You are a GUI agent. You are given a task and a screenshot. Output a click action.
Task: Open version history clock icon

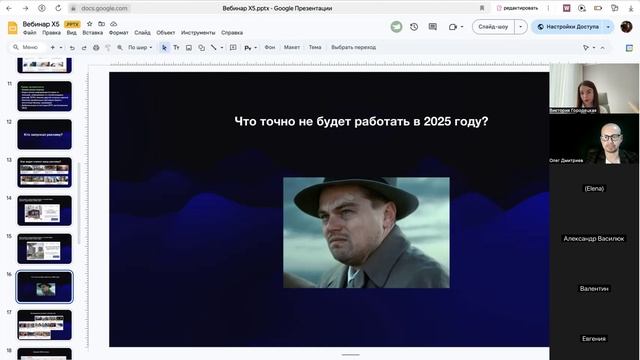414,27
